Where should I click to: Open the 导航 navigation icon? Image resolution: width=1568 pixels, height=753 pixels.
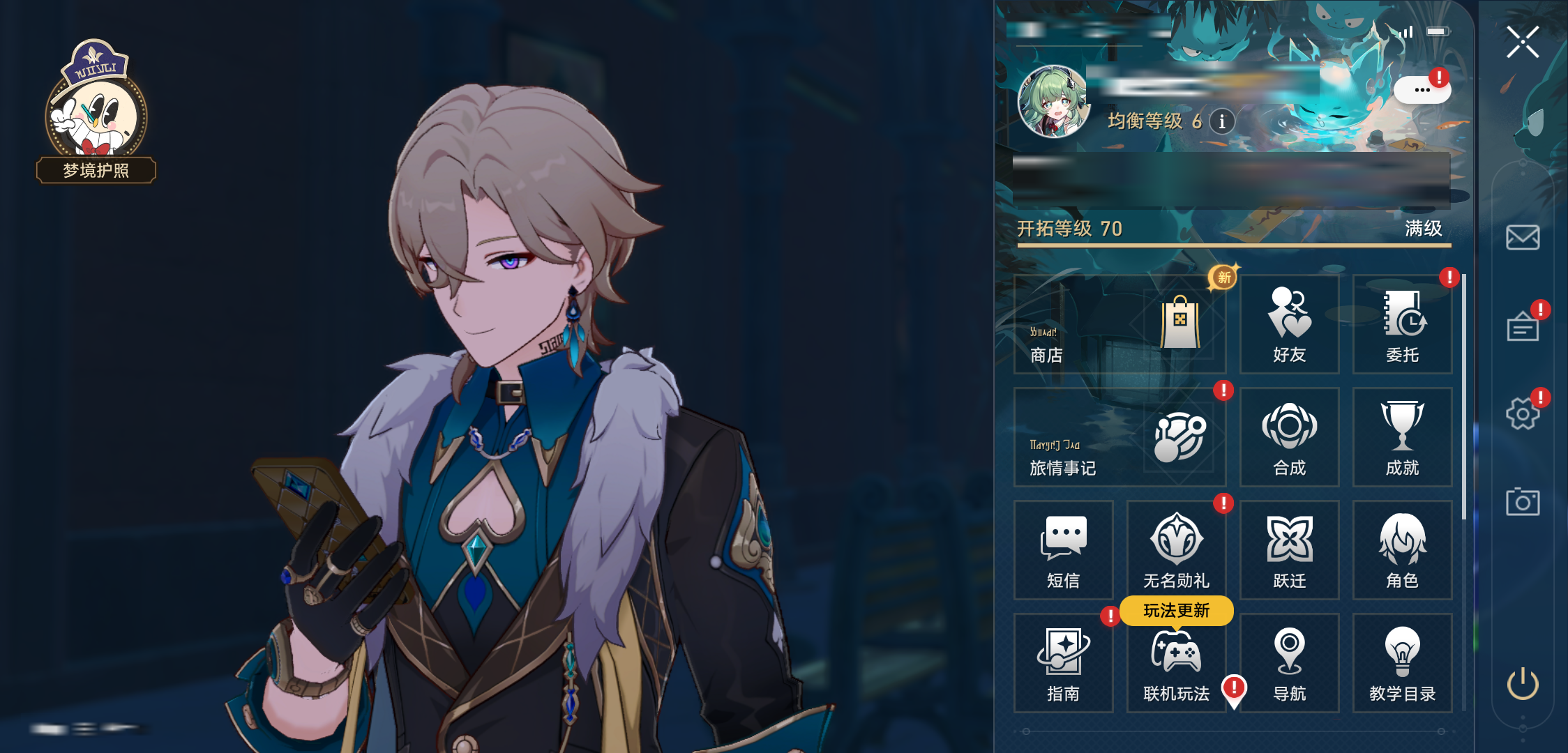coord(1289,663)
